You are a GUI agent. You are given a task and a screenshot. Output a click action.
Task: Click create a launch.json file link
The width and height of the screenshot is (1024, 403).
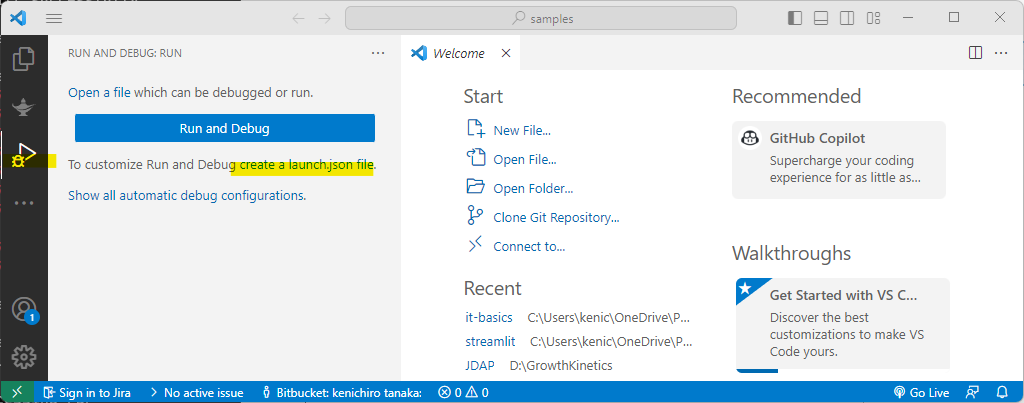[x=306, y=165]
